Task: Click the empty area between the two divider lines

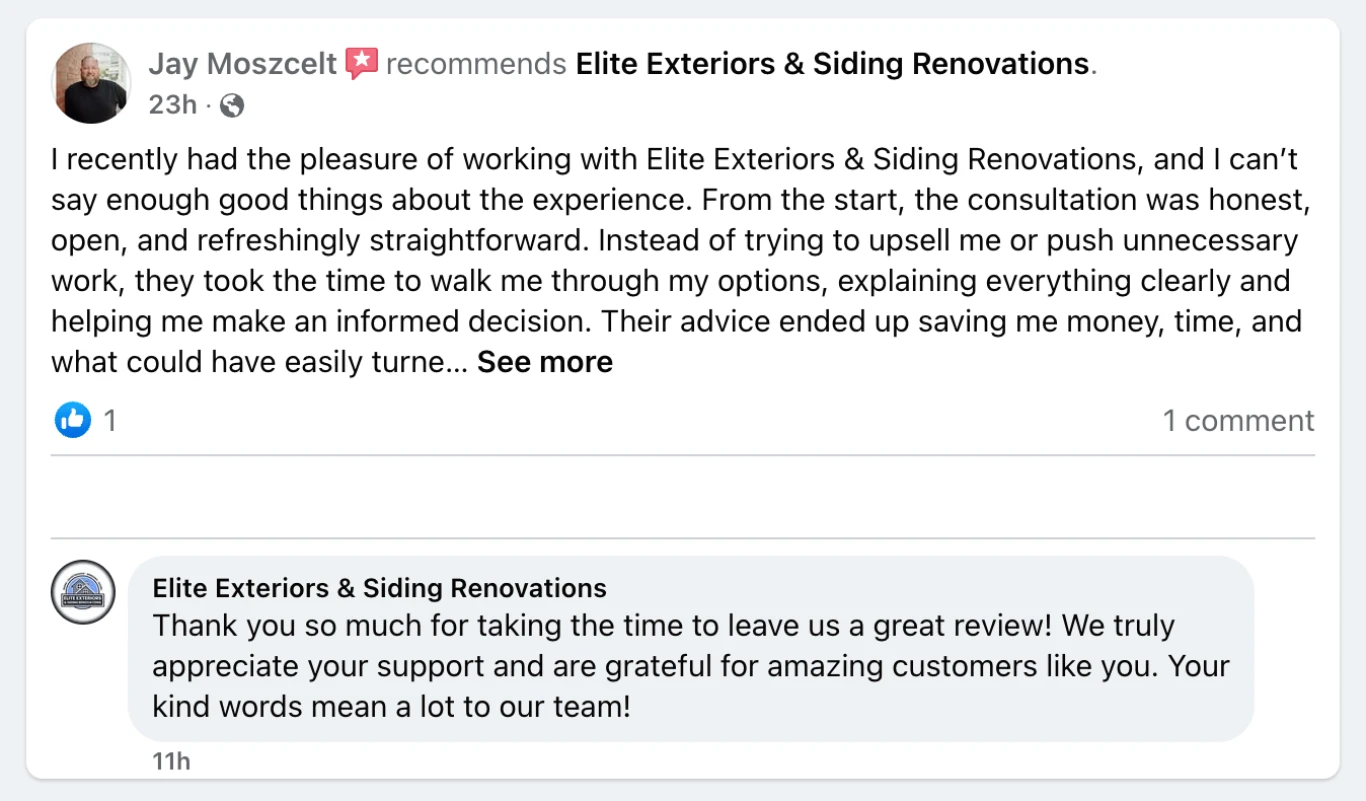Action: coord(683,497)
